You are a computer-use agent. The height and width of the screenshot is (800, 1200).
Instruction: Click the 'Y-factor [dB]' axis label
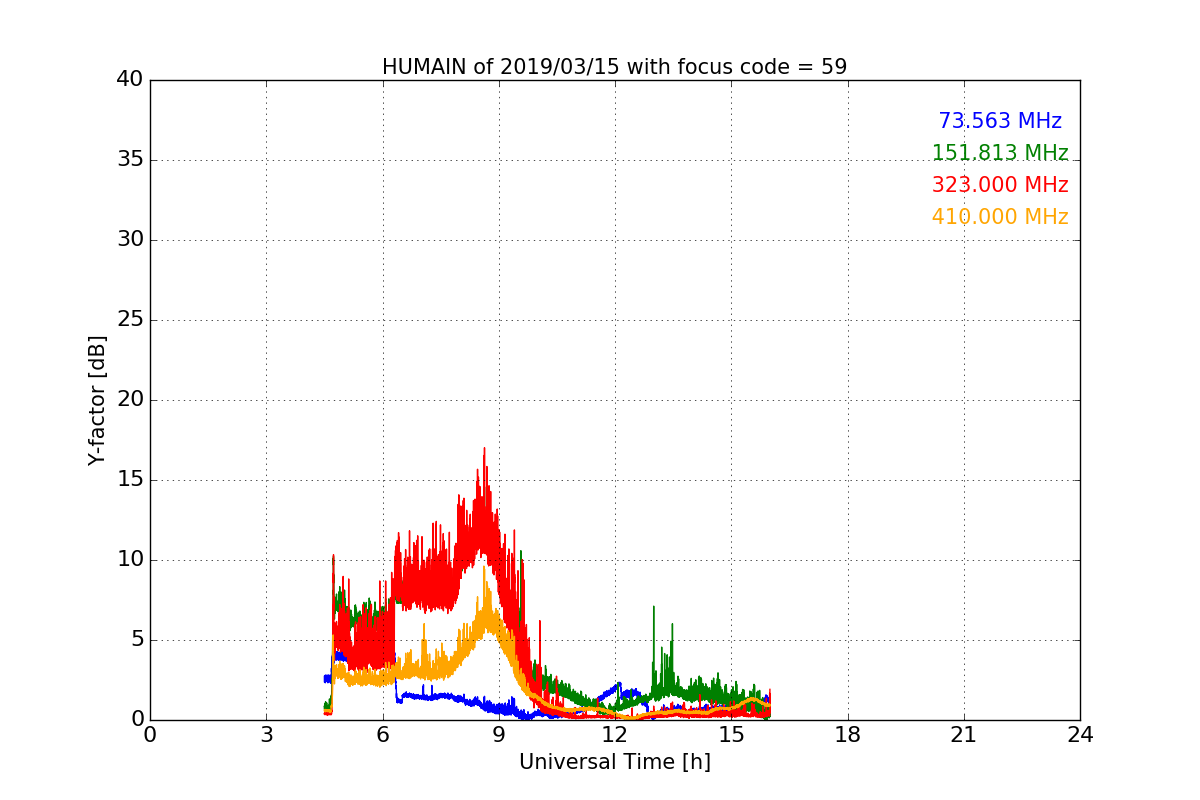(x=96, y=400)
